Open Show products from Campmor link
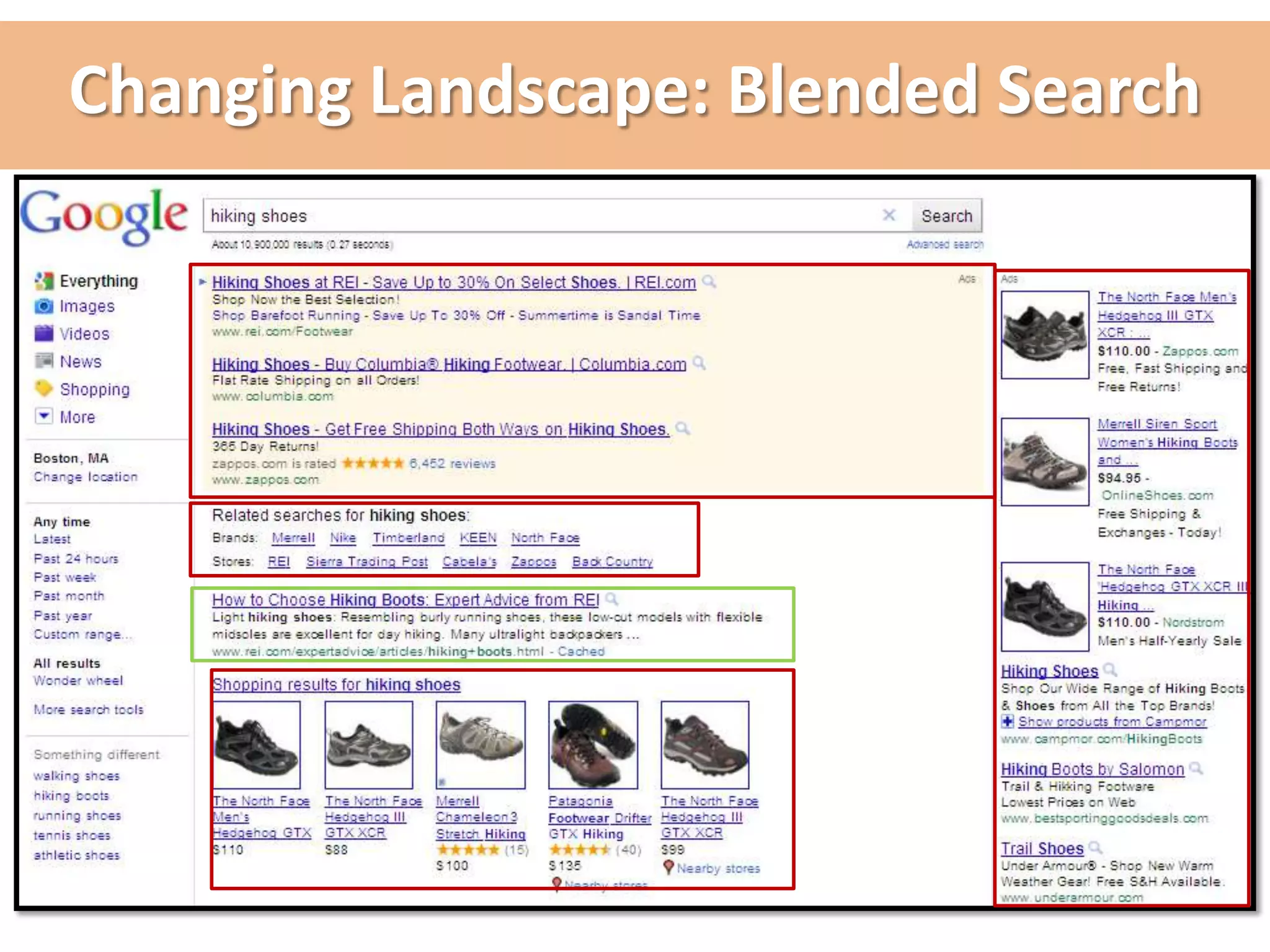The height and width of the screenshot is (952, 1270). 1112,722
